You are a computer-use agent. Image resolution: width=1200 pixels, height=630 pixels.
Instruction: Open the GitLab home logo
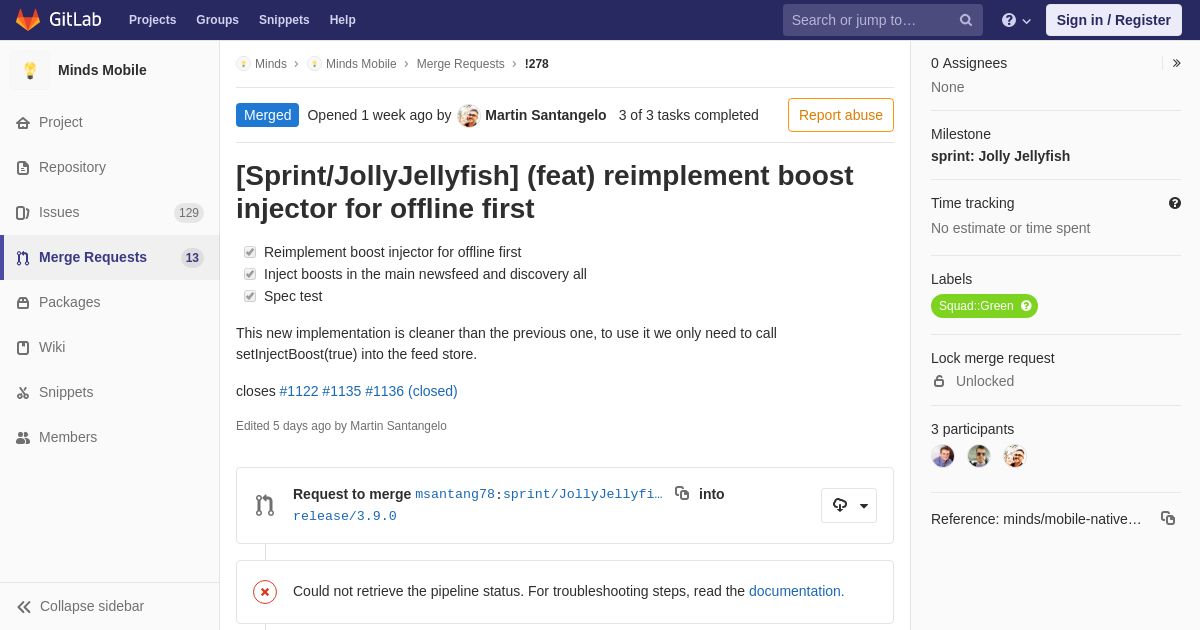57,20
